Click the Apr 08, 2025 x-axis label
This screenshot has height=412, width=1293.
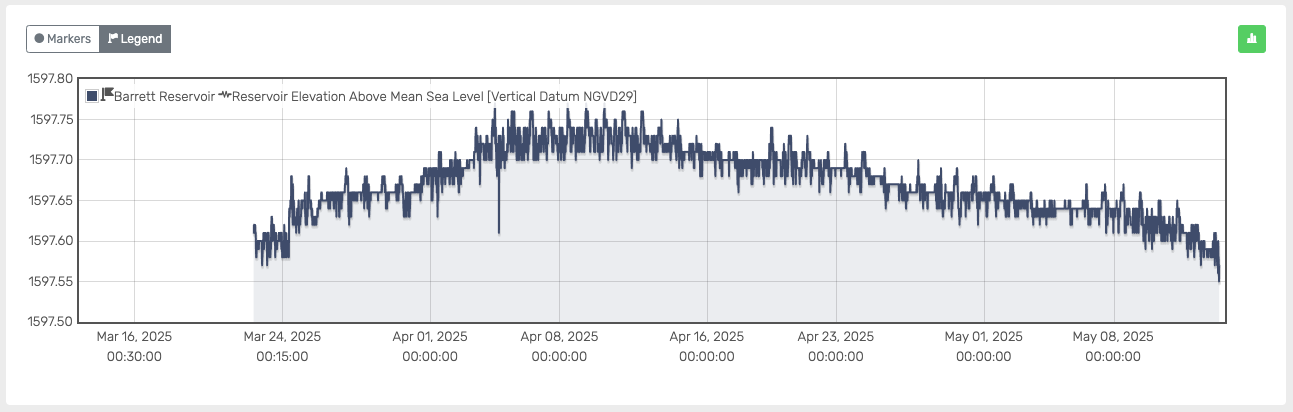[x=559, y=337]
